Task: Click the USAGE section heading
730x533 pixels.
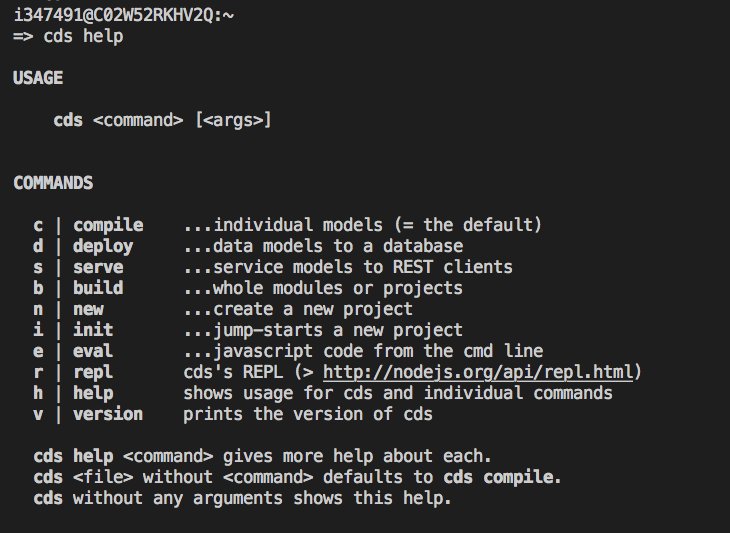Action: [38, 78]
